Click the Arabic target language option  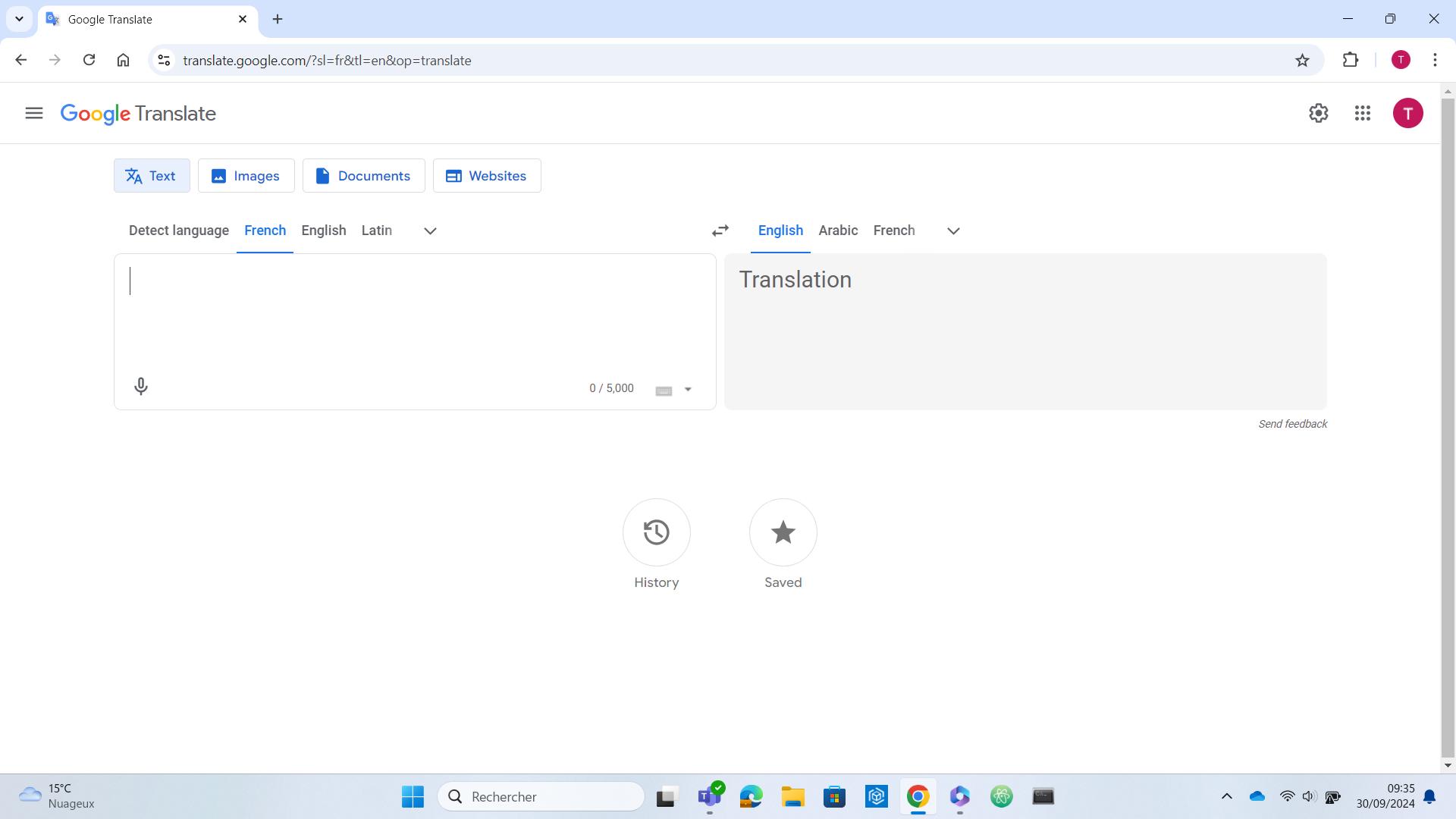[x=838, y=230]
